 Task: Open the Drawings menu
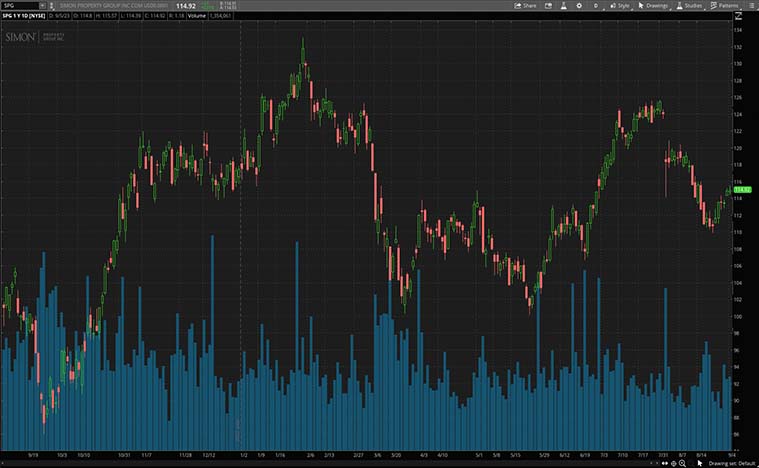[653, 6]
